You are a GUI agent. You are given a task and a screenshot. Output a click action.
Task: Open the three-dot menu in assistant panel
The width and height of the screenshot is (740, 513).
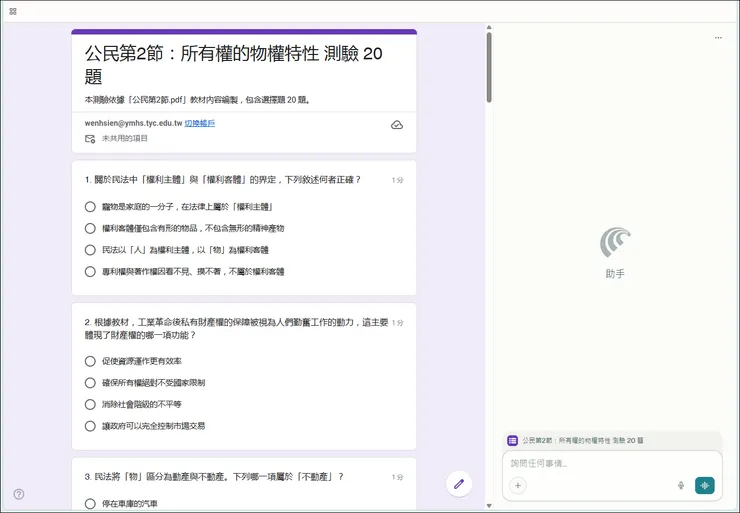click(x=718, y=38)
